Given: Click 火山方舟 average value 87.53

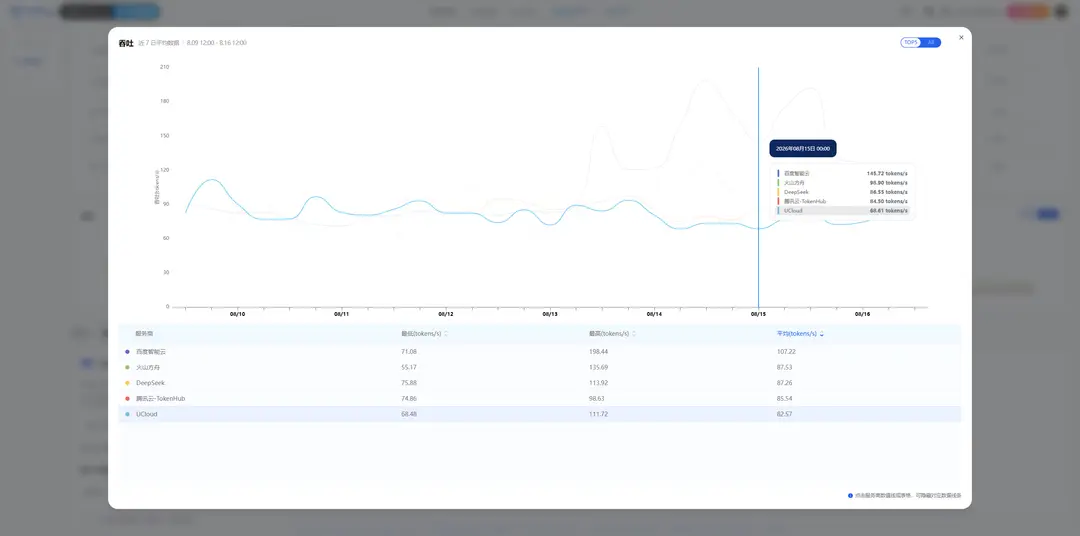Looking at the screenshot, I should tap(785, 367).
